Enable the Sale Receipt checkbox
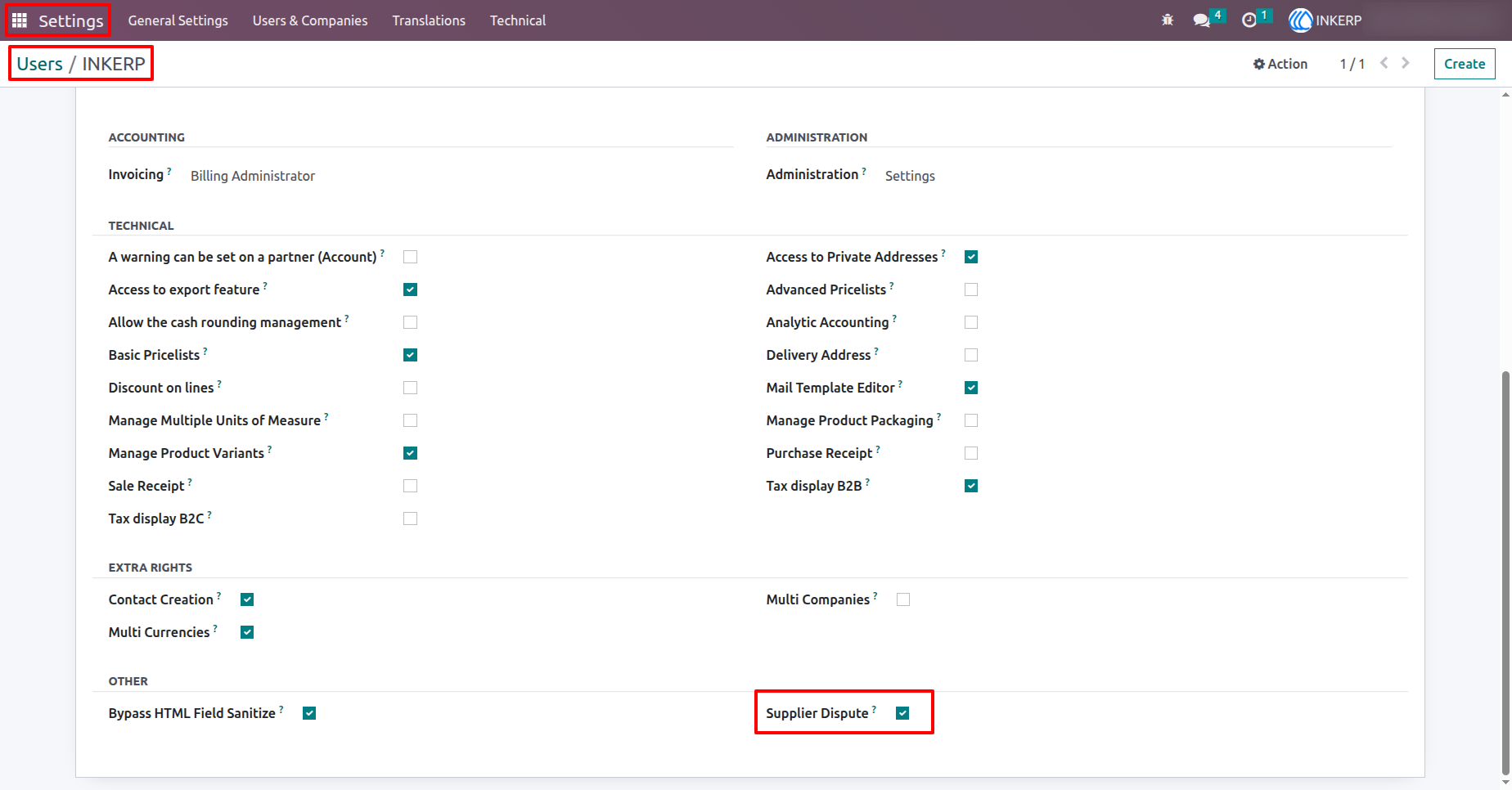Screen dimensions: 1512x790 (411, 486)
